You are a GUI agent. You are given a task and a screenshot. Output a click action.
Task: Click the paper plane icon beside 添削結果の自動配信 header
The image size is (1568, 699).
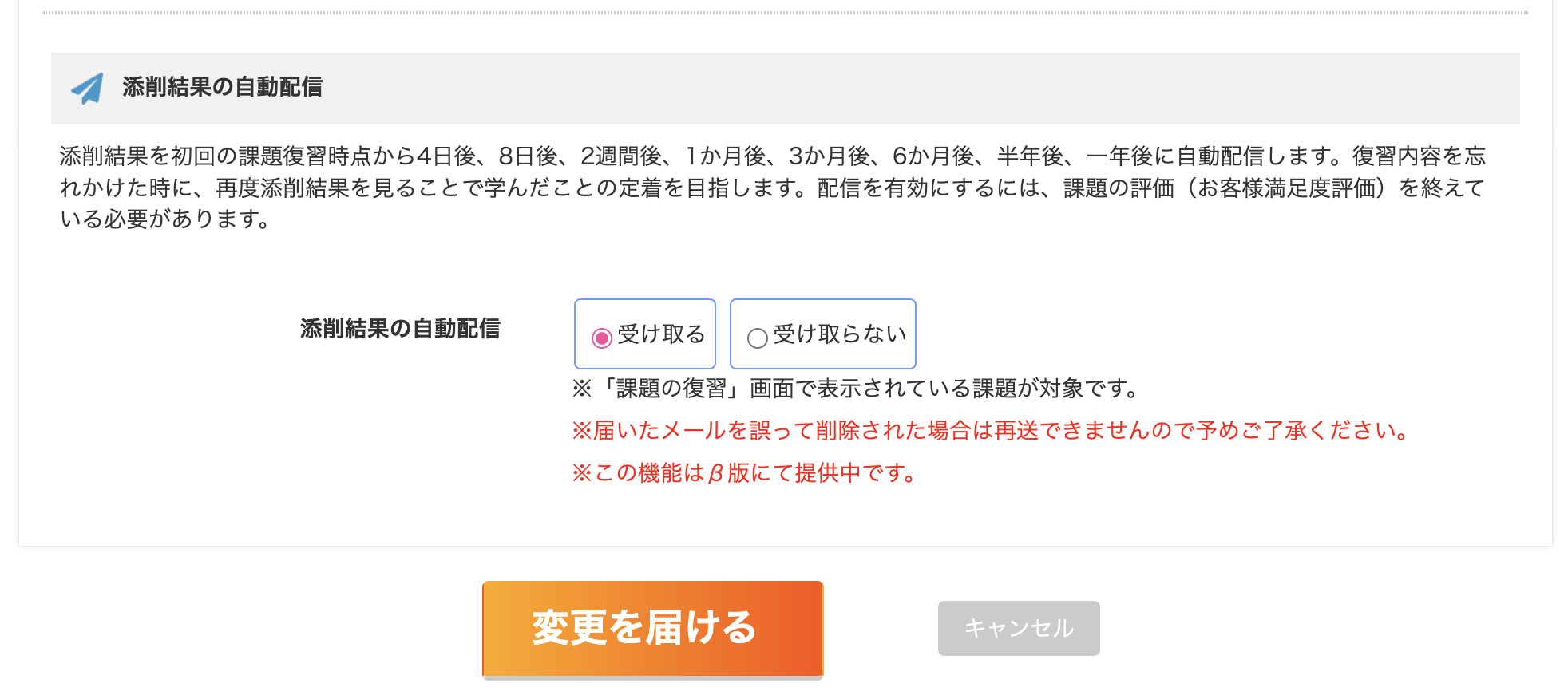[x=88, y=88]
